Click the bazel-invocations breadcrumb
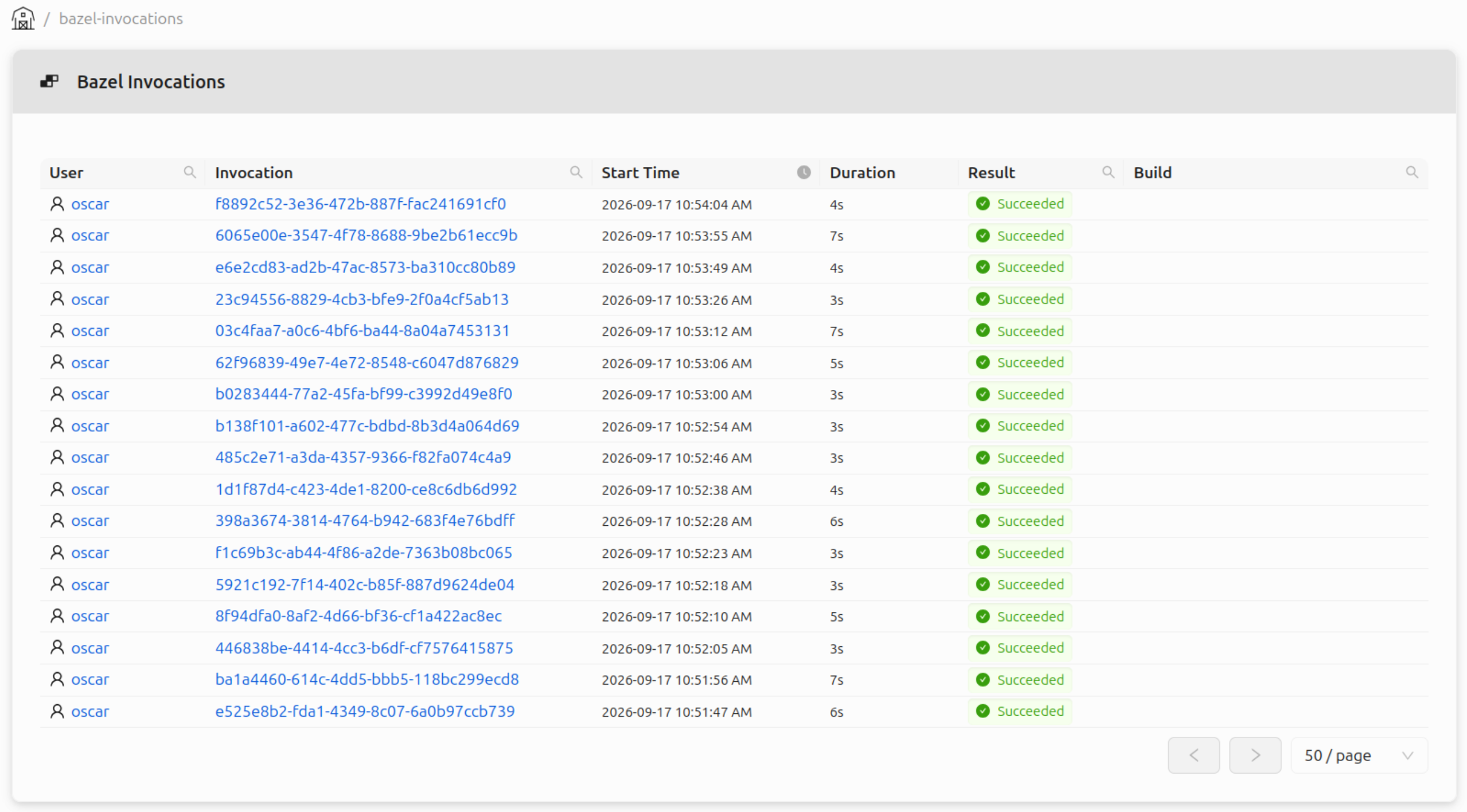 pyautogui.click(x=121, y=18)
